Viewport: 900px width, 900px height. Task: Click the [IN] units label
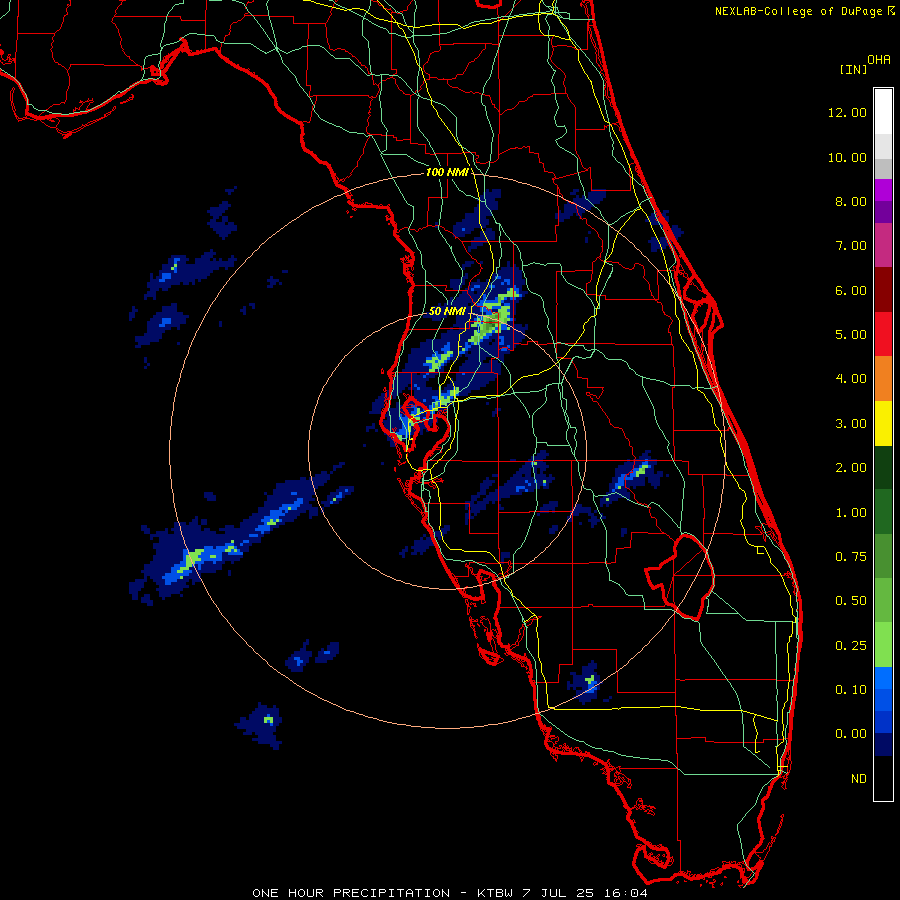[853, 69]
